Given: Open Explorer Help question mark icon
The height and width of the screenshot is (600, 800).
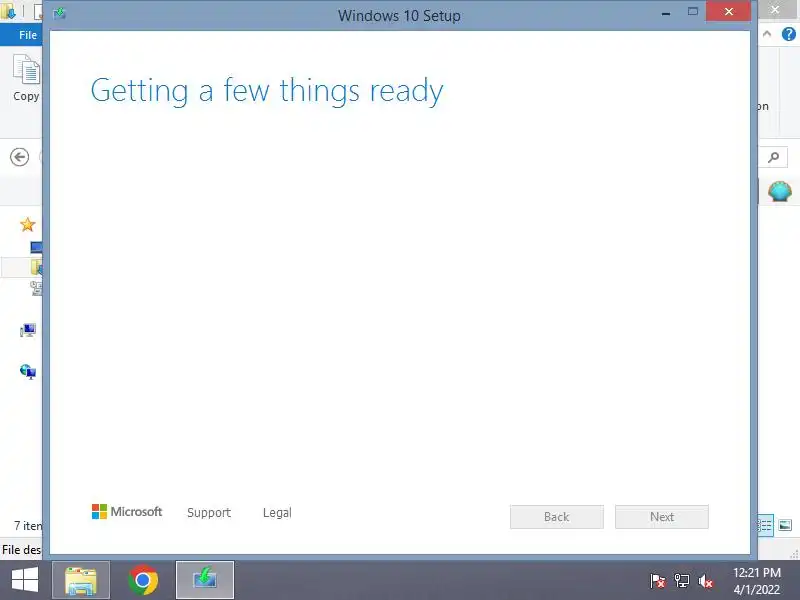Looking at the screenshot, I should (x=788, y=34).
